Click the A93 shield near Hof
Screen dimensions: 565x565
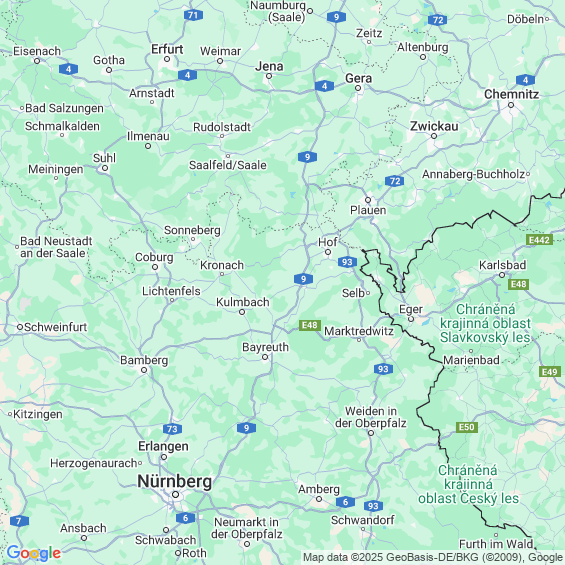pos(347,262)
